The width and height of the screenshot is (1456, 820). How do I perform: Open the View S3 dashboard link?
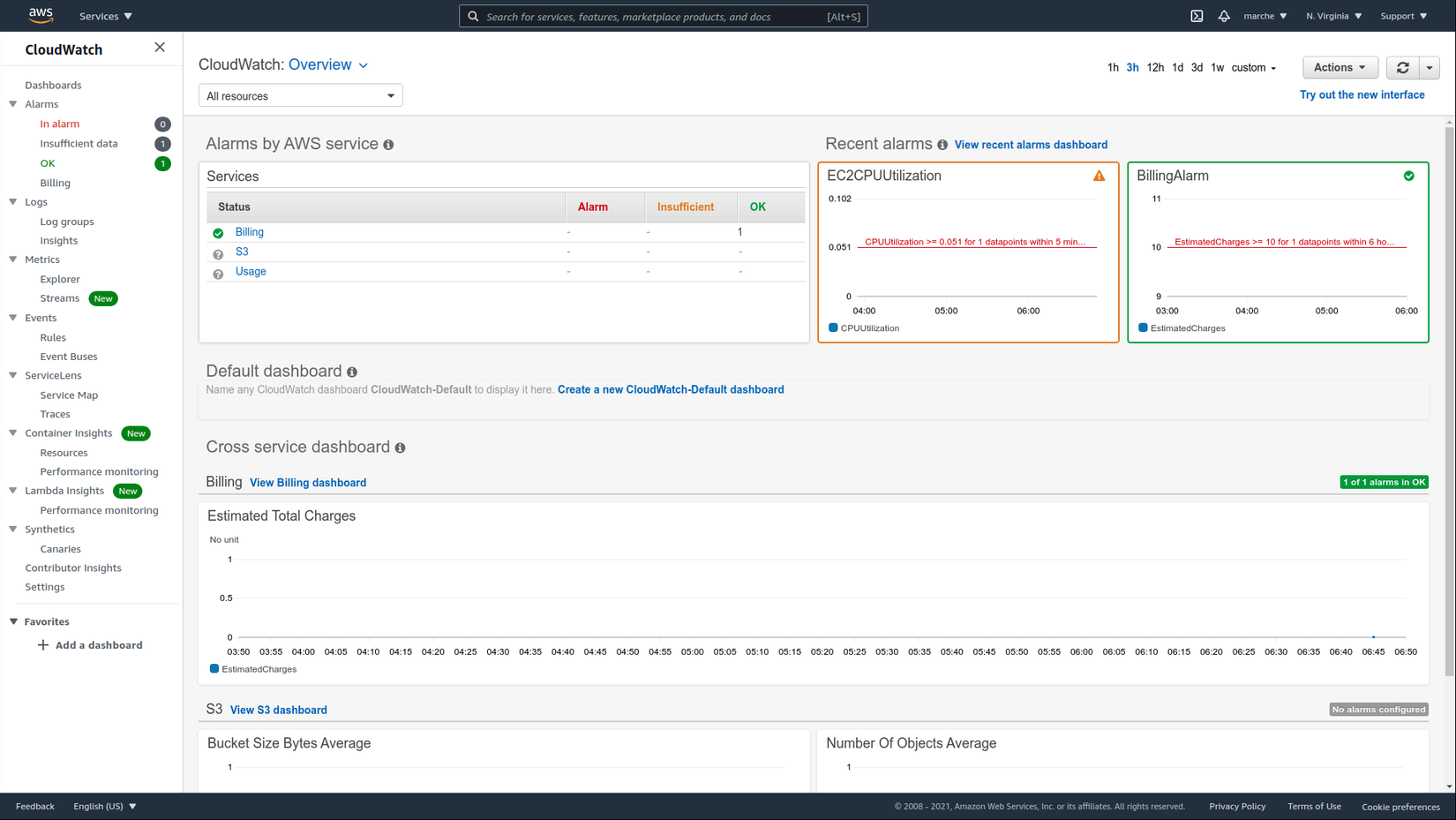(278, 710)
